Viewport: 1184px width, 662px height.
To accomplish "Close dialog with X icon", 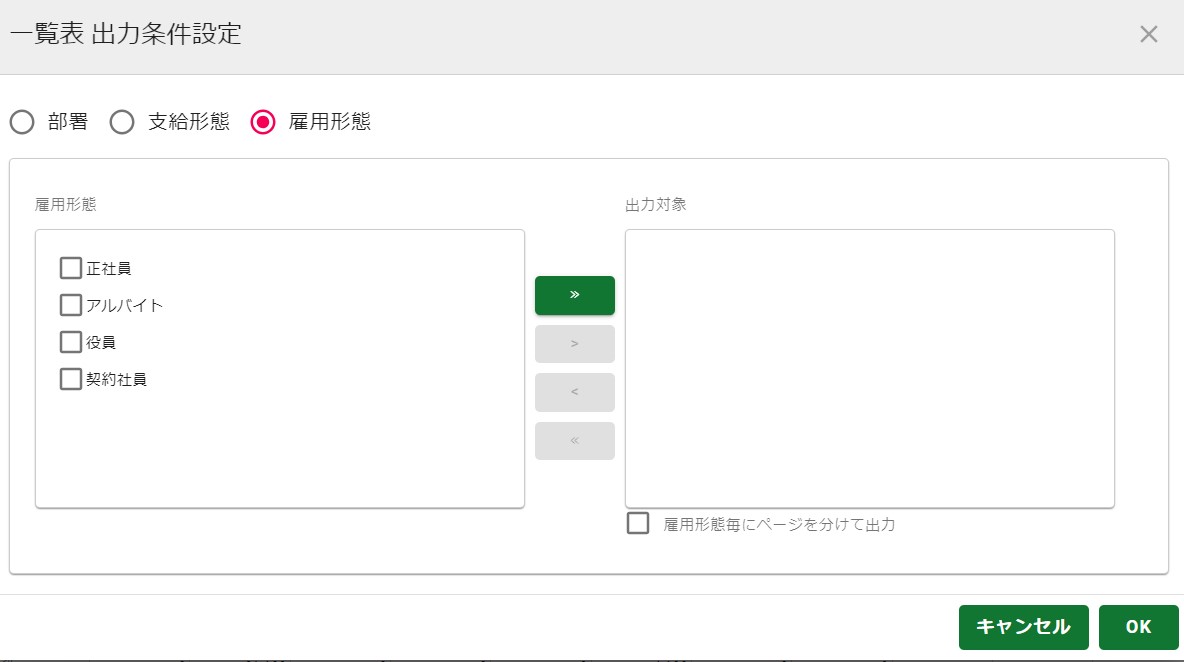I will [1149, 34].
